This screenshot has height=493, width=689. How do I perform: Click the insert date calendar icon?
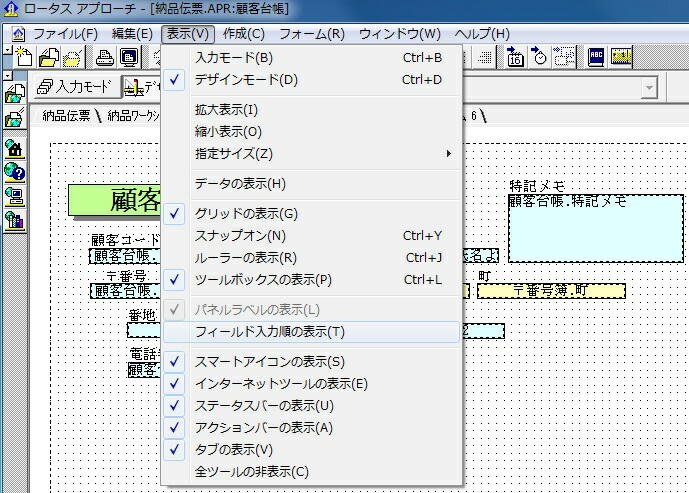[x=515, y=57]
